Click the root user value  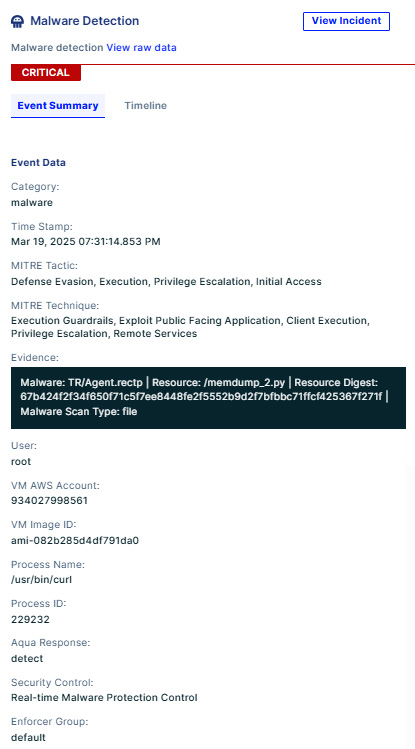pyautogui.click(x=21, y=461)
